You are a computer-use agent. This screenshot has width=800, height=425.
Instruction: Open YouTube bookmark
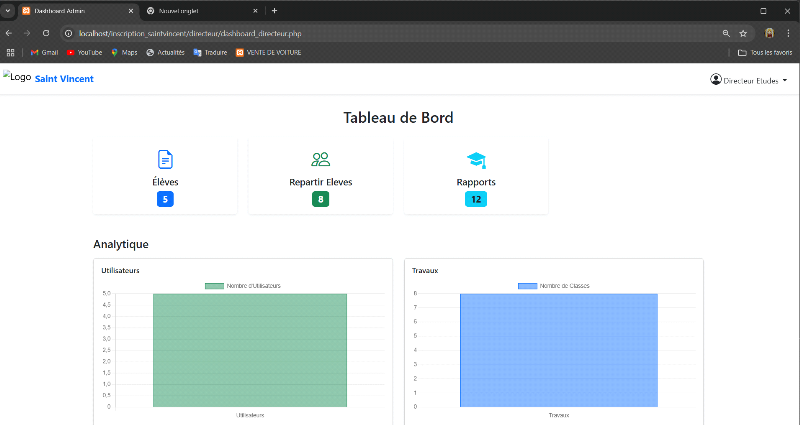84,53
